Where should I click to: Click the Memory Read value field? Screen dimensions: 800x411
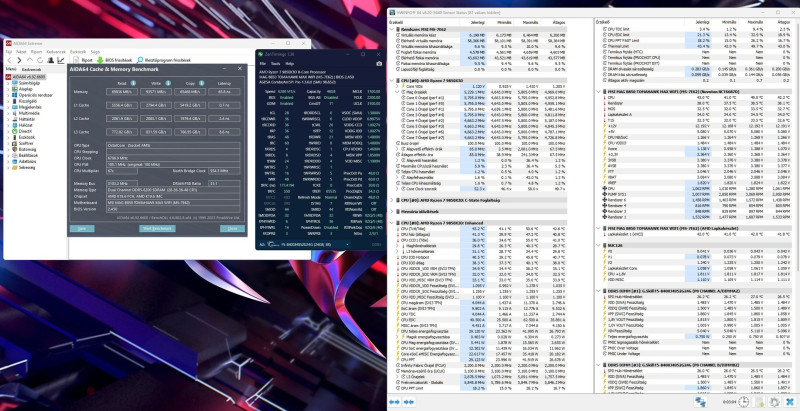coord(122,92)
